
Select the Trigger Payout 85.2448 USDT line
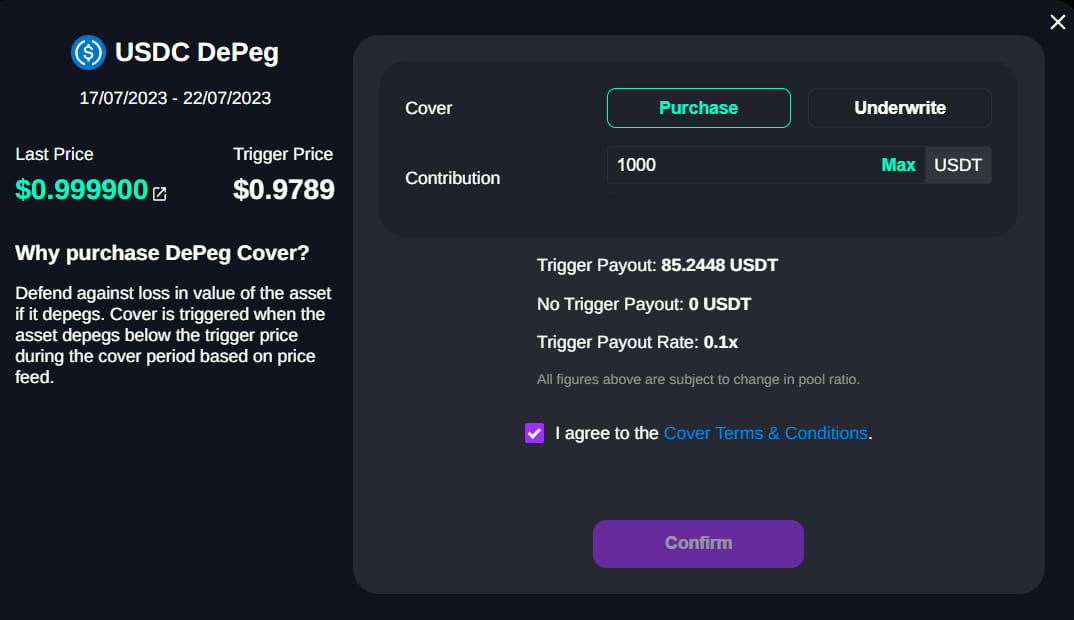[657, 266]
